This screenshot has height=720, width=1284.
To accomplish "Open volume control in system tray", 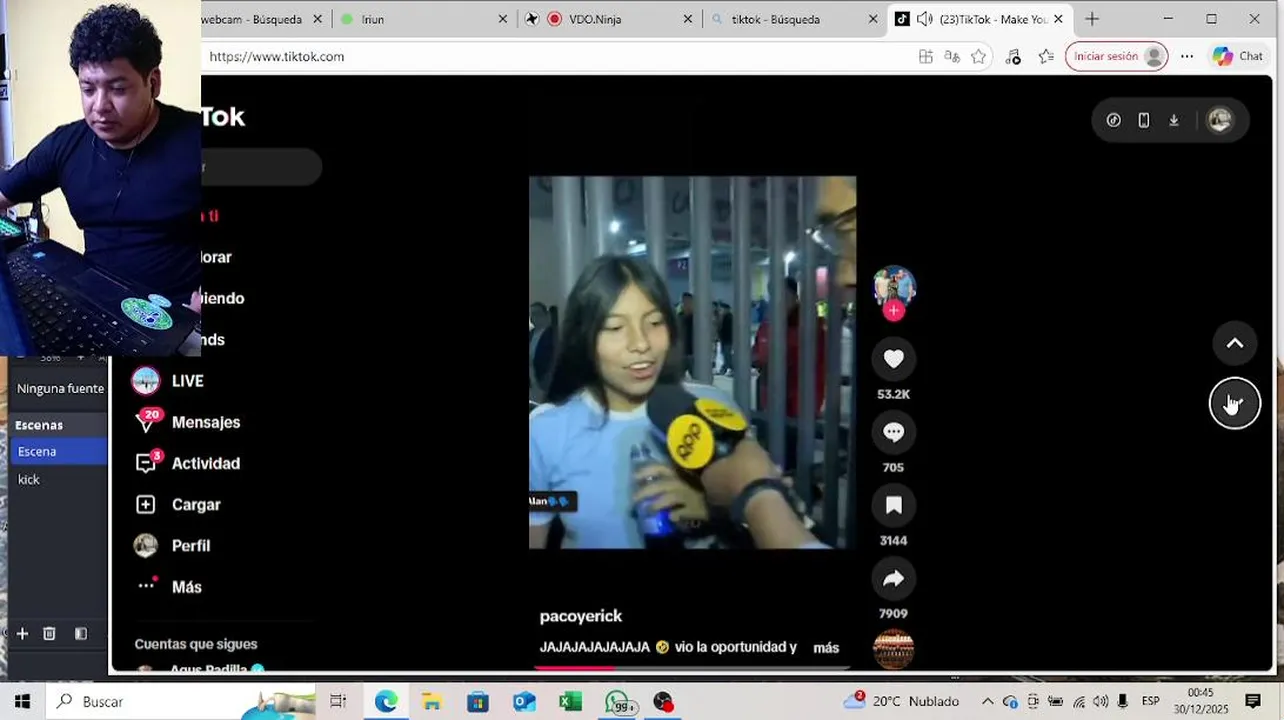I will [1100, 702].
